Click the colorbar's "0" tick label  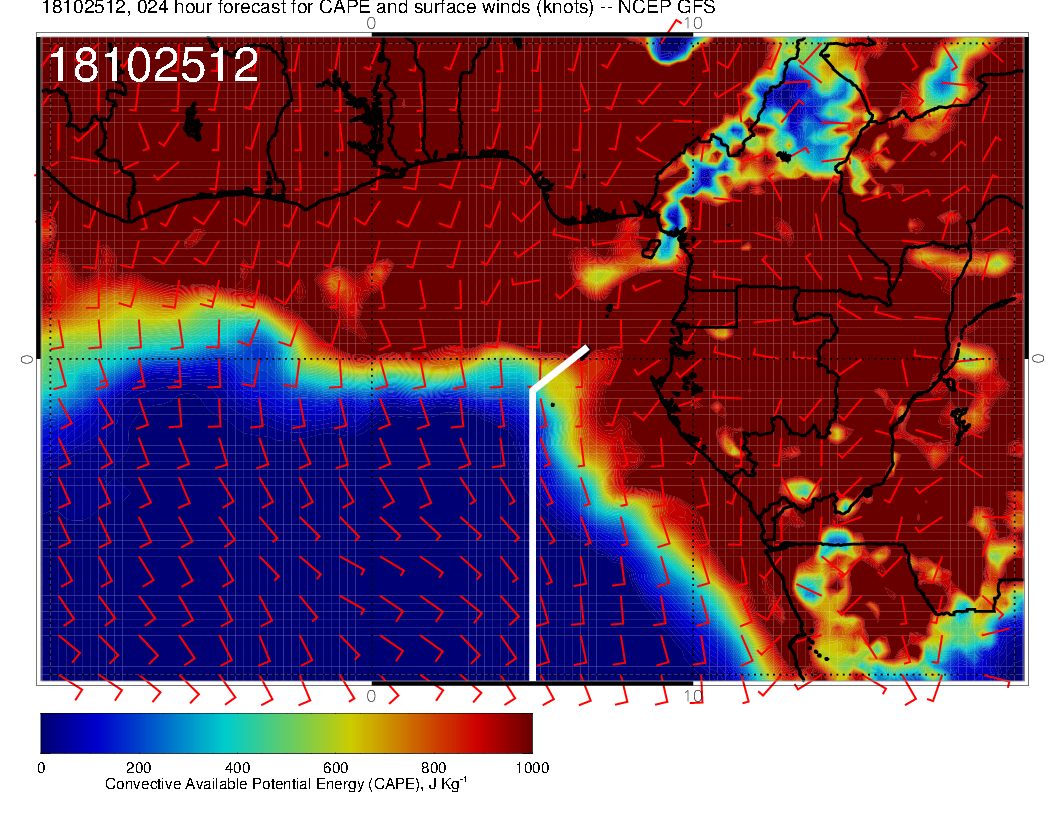click(40, 768)
